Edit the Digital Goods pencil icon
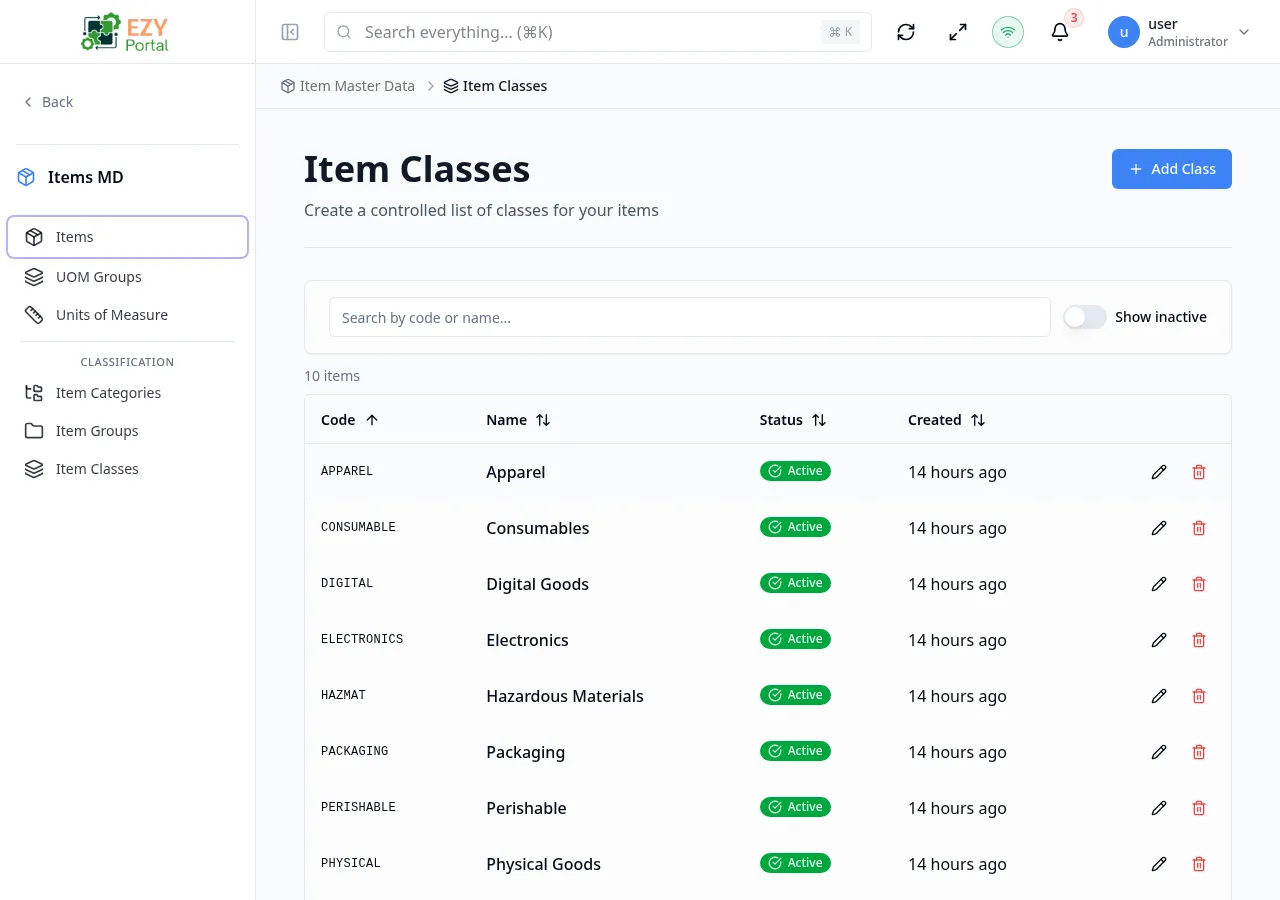Viewport: 1280px width, 900px height. 1159,584
